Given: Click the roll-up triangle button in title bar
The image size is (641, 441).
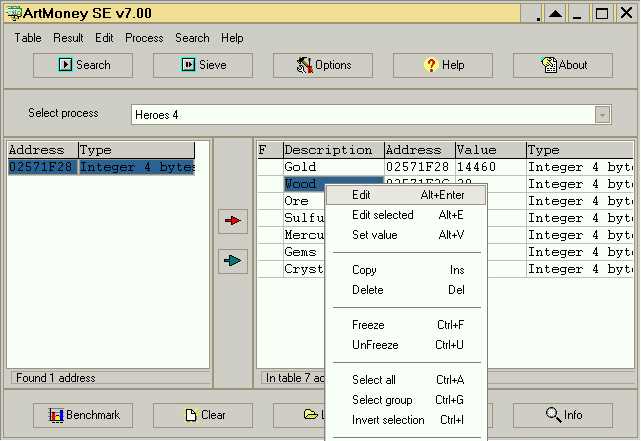Looking at the screenshot, I should coord(555,13).
